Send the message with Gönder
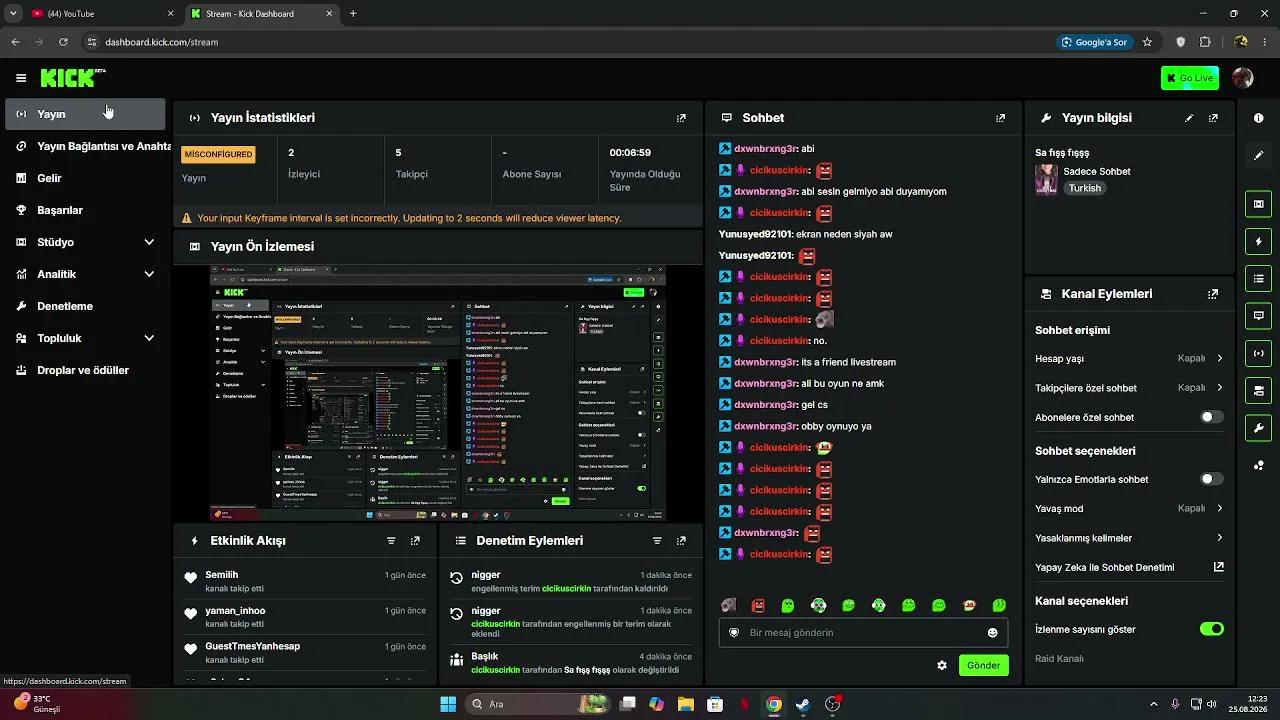Screen dimensions: 1280x720 pos(983,665)
